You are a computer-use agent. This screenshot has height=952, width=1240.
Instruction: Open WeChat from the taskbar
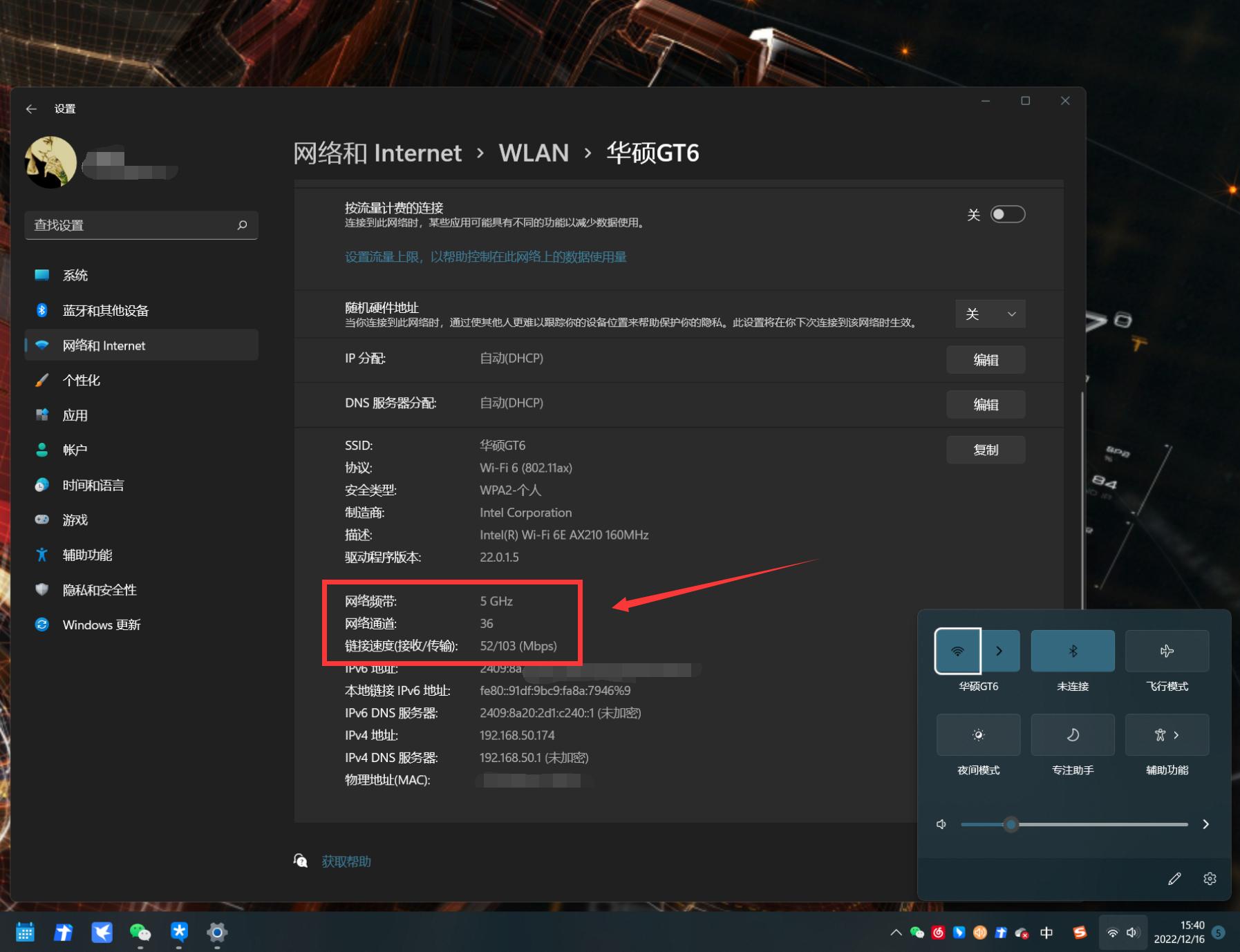point(140,933)
